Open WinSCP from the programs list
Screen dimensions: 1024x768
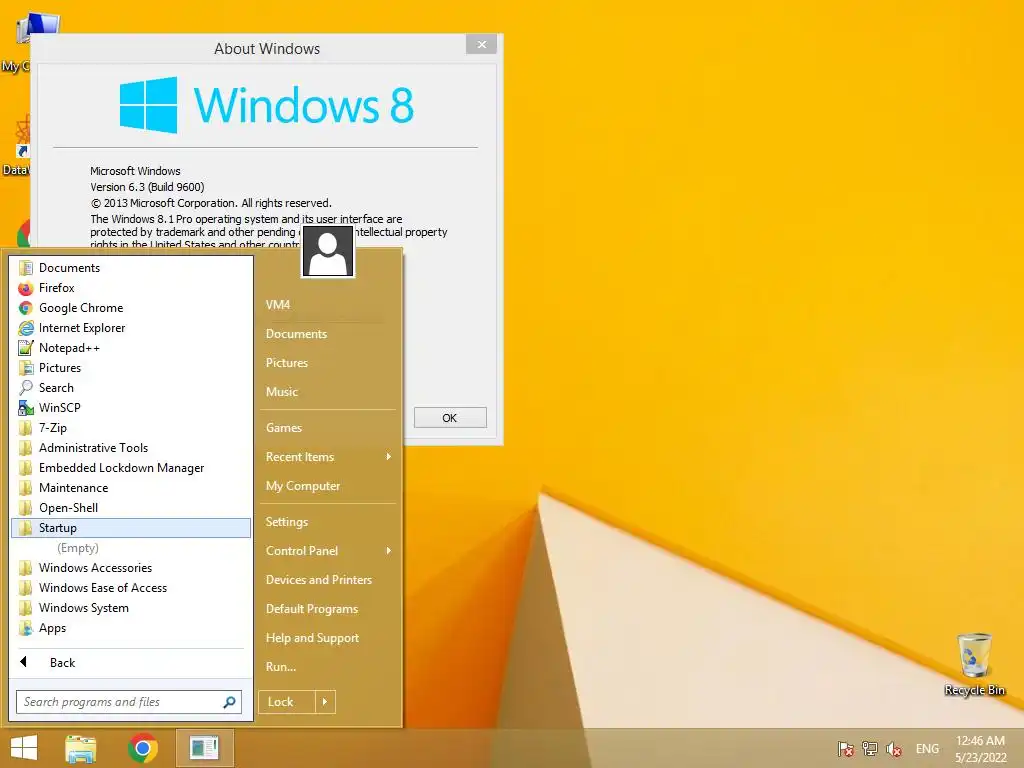coord(131,408)
